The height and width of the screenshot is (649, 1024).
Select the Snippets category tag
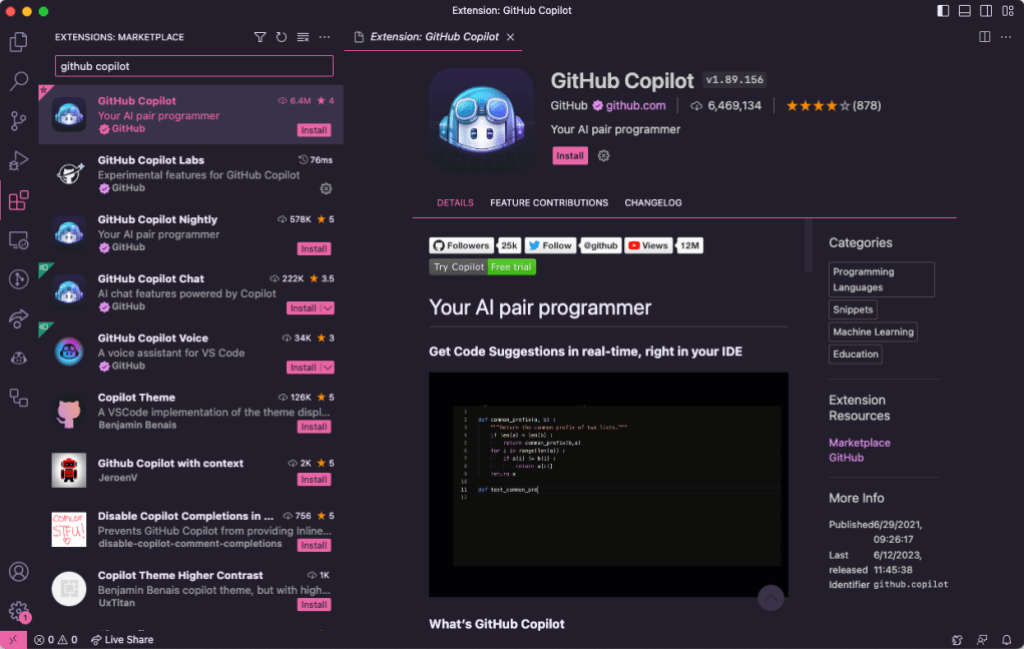click(853, 309)
